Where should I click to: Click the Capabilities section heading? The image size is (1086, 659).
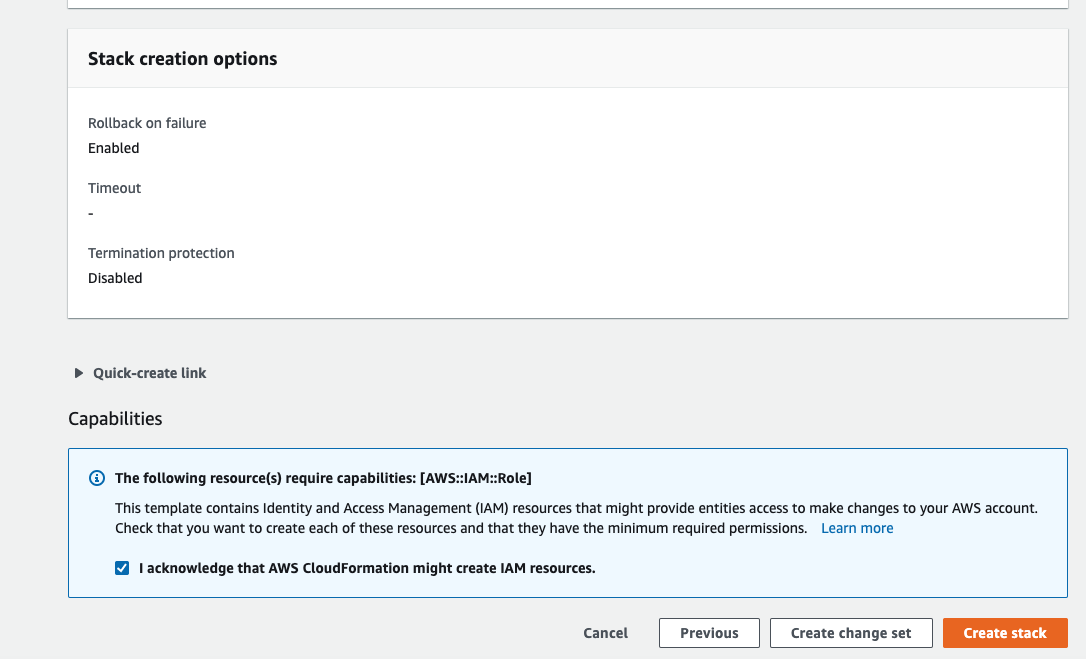point(115,419)
